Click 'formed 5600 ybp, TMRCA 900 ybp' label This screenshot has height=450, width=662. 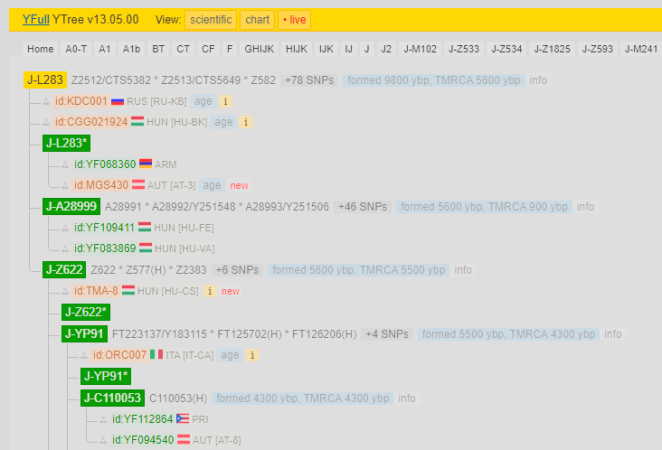(x=484, y=207)
